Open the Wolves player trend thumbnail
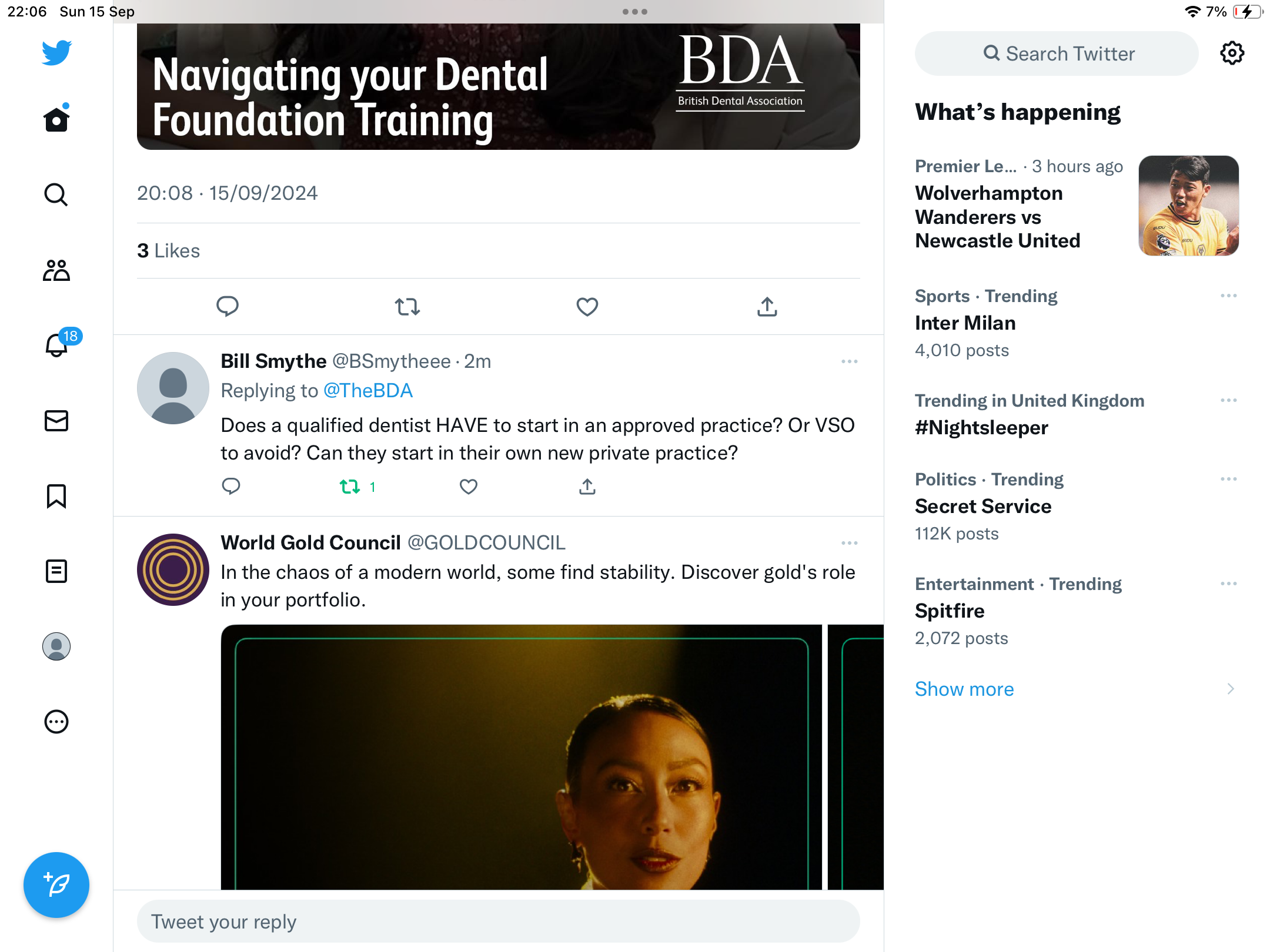1270x952 pixels. pyautogui.click(x=1189, y=206)
